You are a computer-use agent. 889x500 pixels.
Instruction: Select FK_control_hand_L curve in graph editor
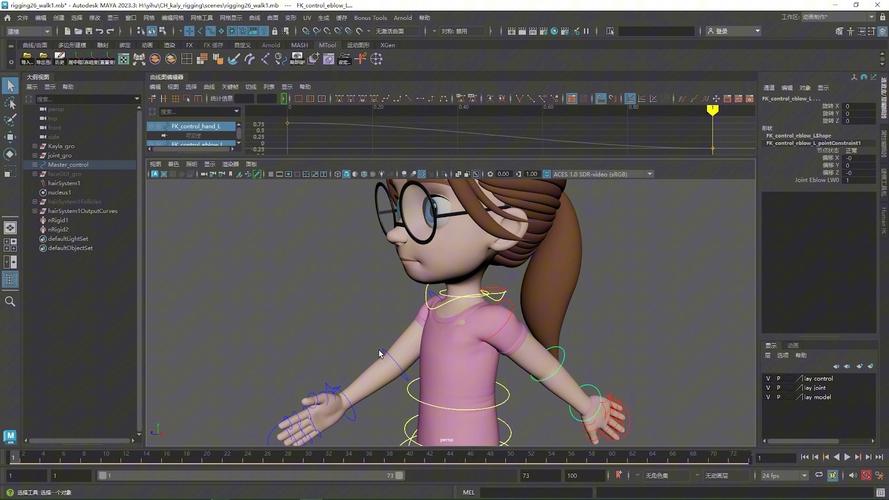click(195, 127)
